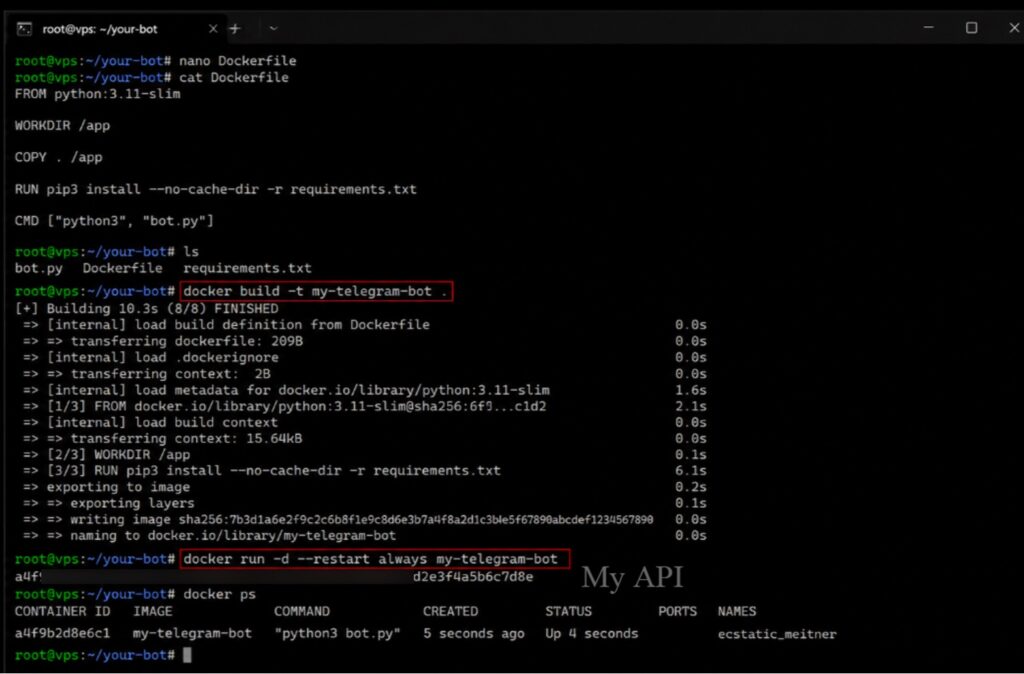Click 'transferring context: 15.64kB' line

click(163, 438)
